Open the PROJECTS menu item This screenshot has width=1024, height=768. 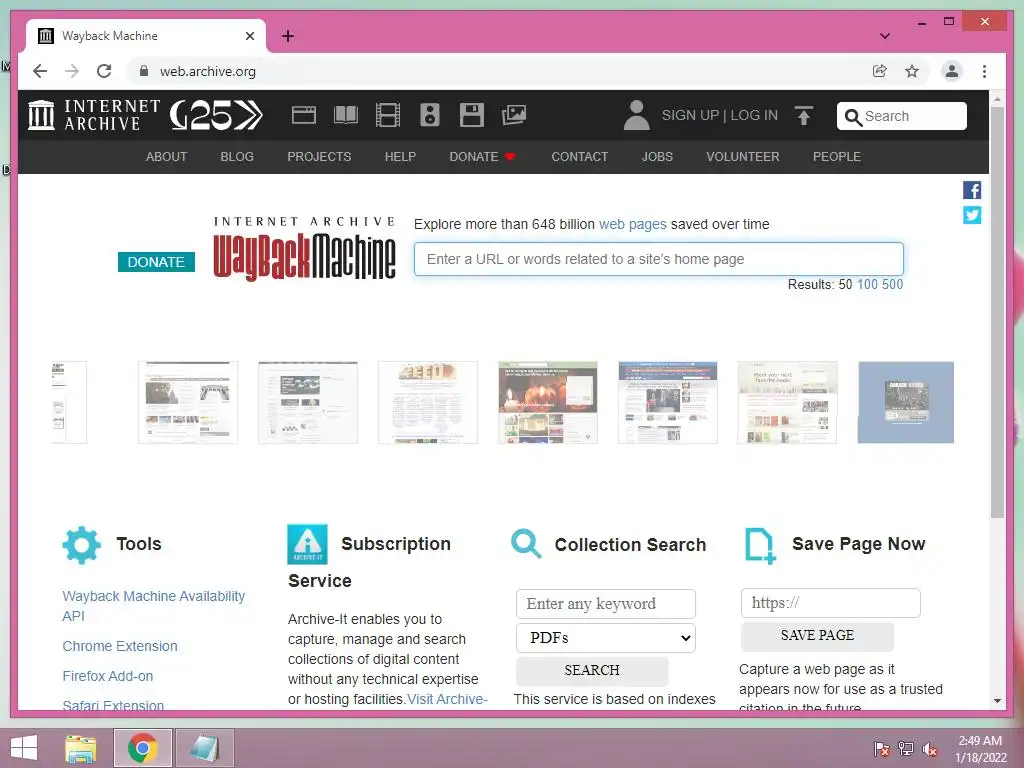click(x=319, y=157)
